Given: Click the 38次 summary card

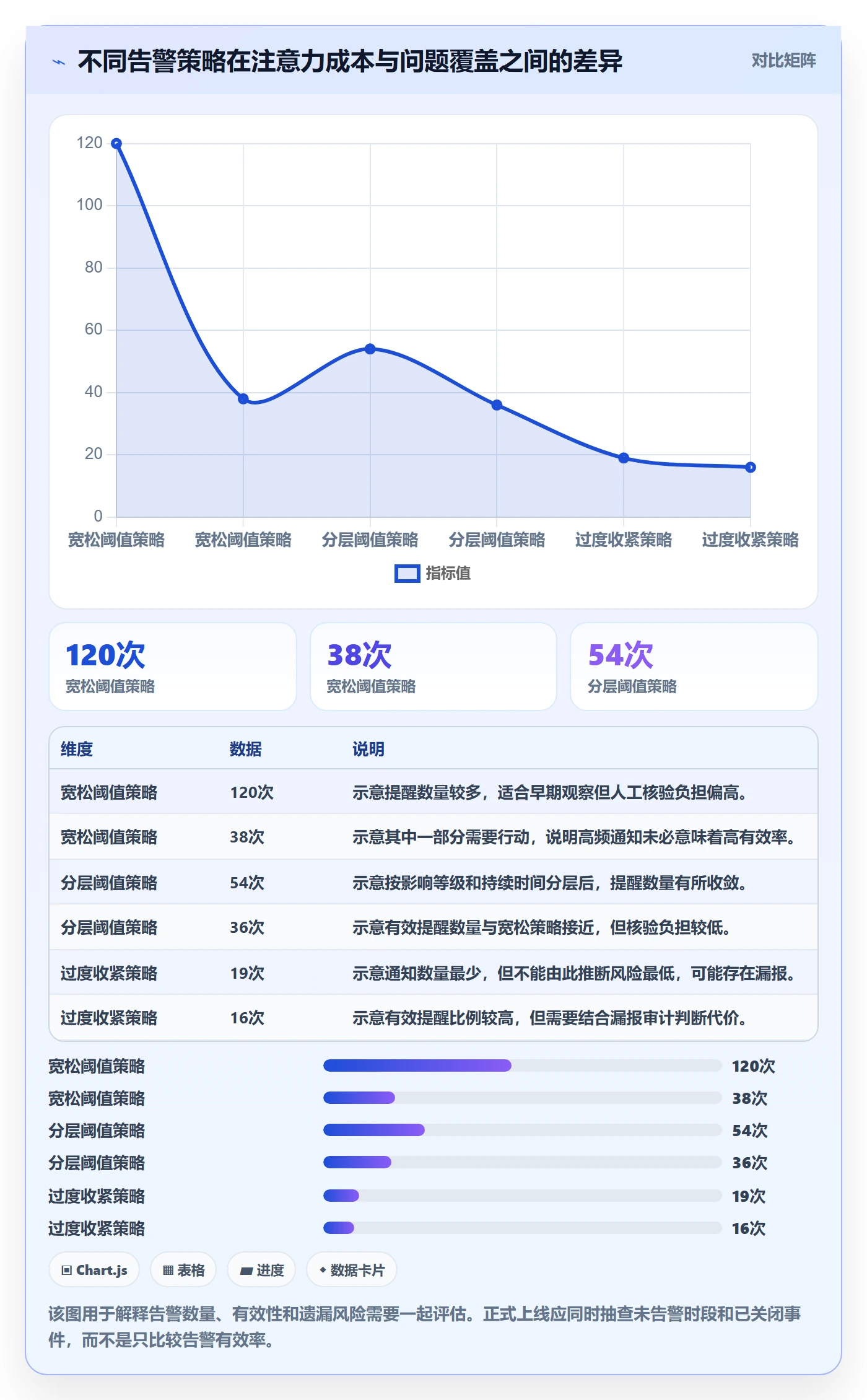Looking at the screenshot, I should click(434, 667).
